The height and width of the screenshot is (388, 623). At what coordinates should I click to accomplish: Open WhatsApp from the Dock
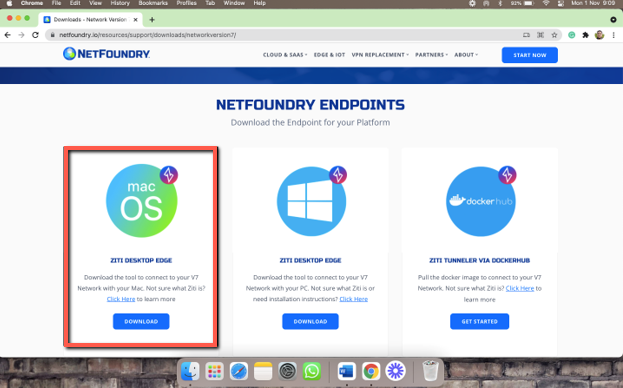tap(312, 372)
